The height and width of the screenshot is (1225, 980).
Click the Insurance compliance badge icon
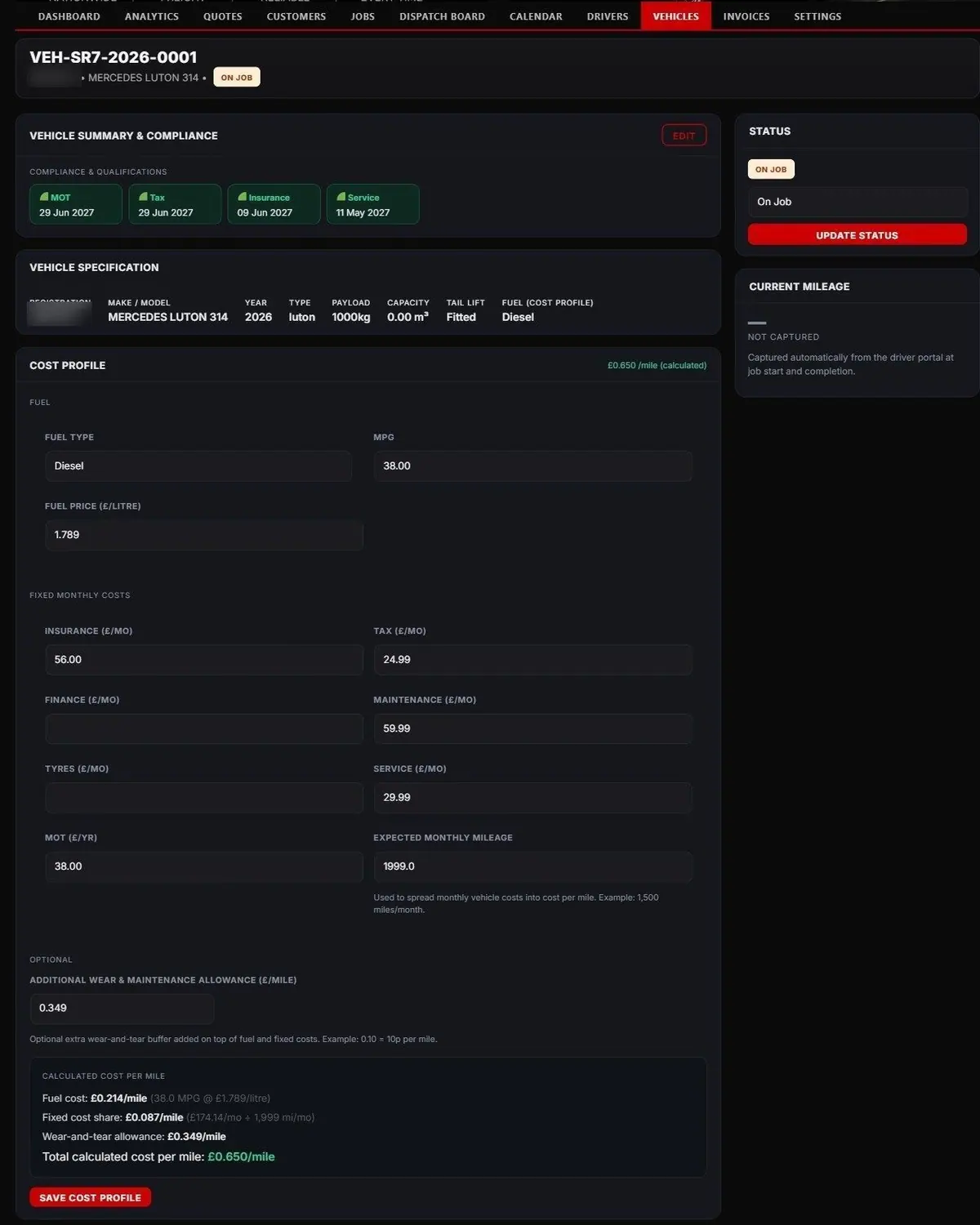tap(242, 197)
